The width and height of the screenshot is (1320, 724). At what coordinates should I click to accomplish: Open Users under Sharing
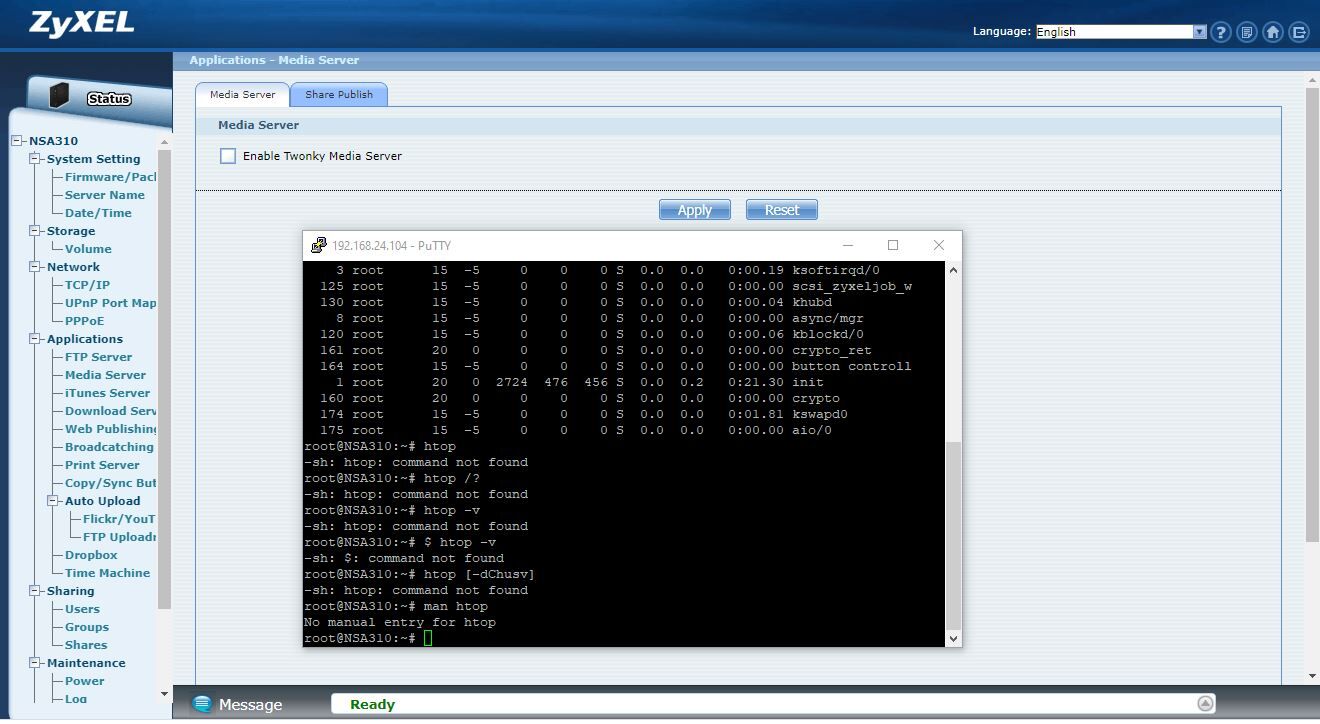[82, 609]
